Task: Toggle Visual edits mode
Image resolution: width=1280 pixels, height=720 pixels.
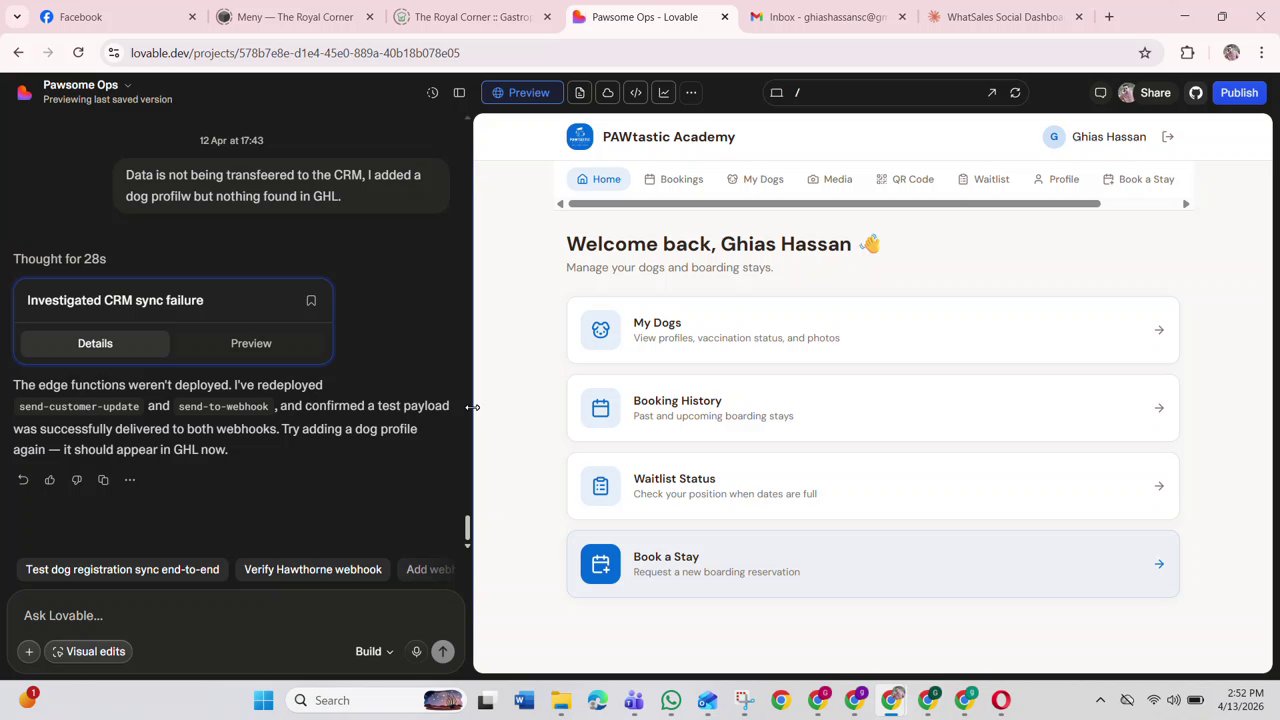Action: (89, 652)
